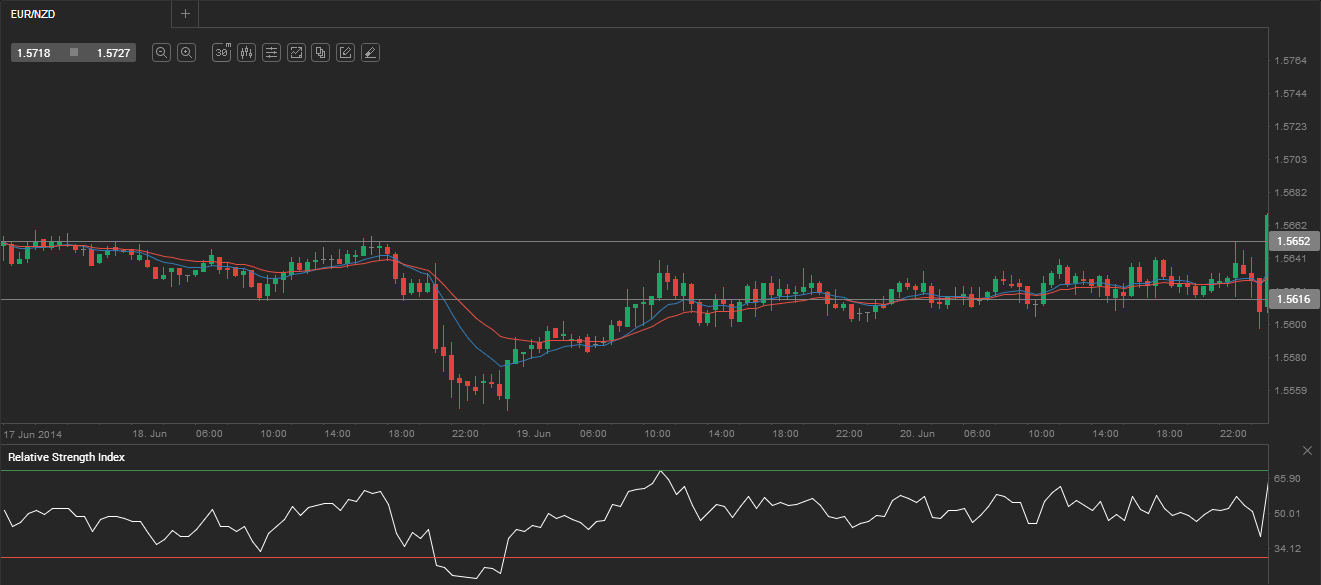Open the candlestick chart type menu
1321x585 pixels.
point(246,53)
